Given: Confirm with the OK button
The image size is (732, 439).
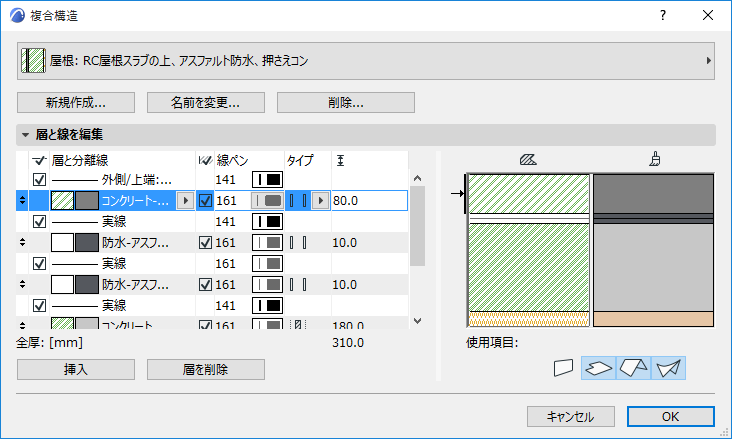Looking at the screenshot, I should pos(670,417).
